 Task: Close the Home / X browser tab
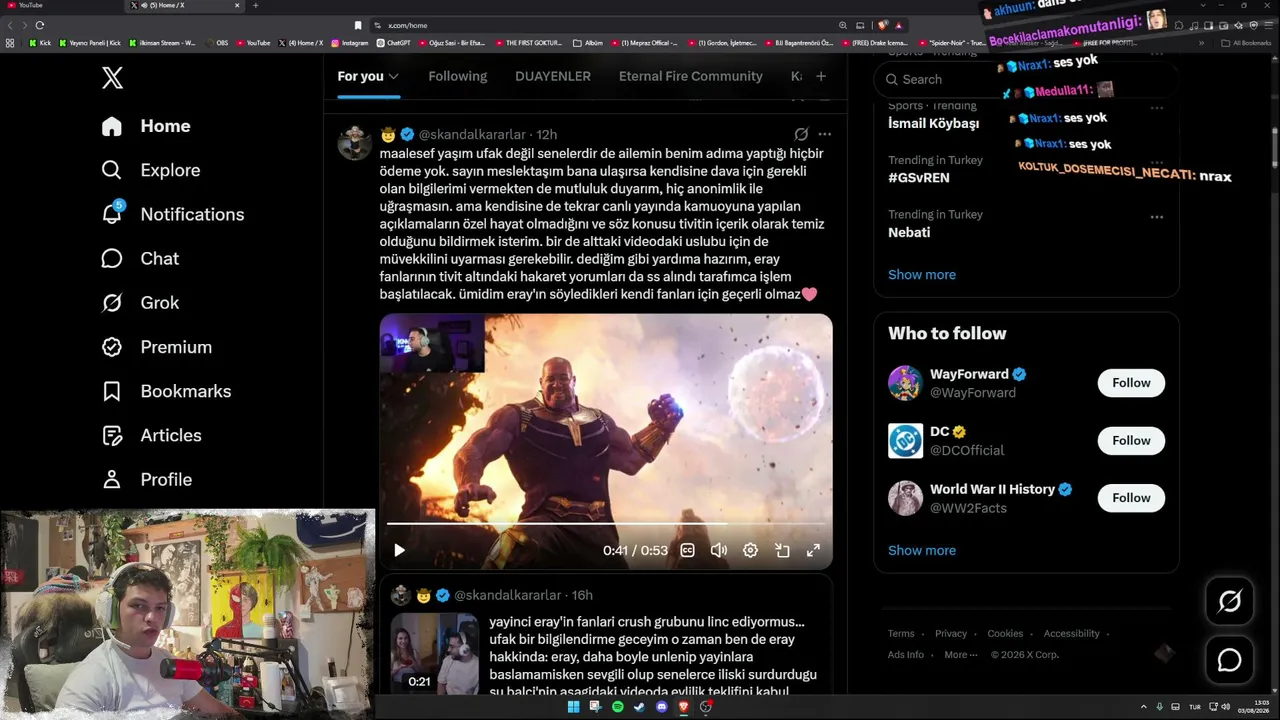pyautogui.click(x=237, y=6)
